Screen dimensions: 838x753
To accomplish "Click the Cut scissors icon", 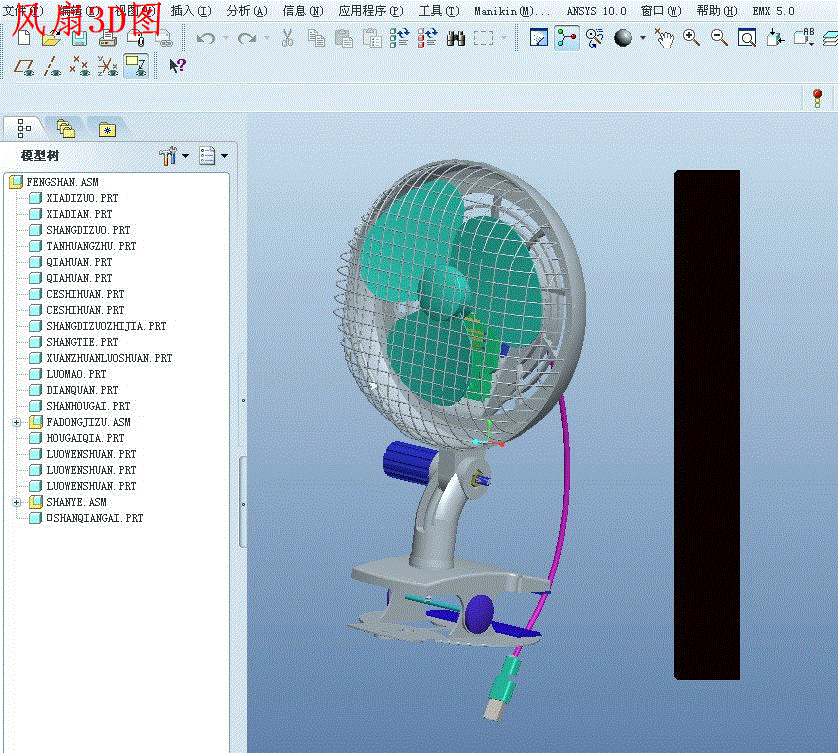I will point(288,38).
